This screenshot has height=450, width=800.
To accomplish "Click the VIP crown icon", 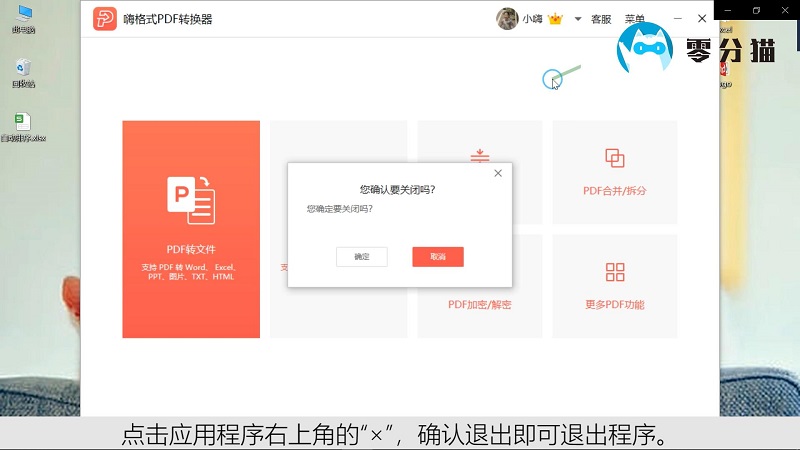I will coord(555,19).
